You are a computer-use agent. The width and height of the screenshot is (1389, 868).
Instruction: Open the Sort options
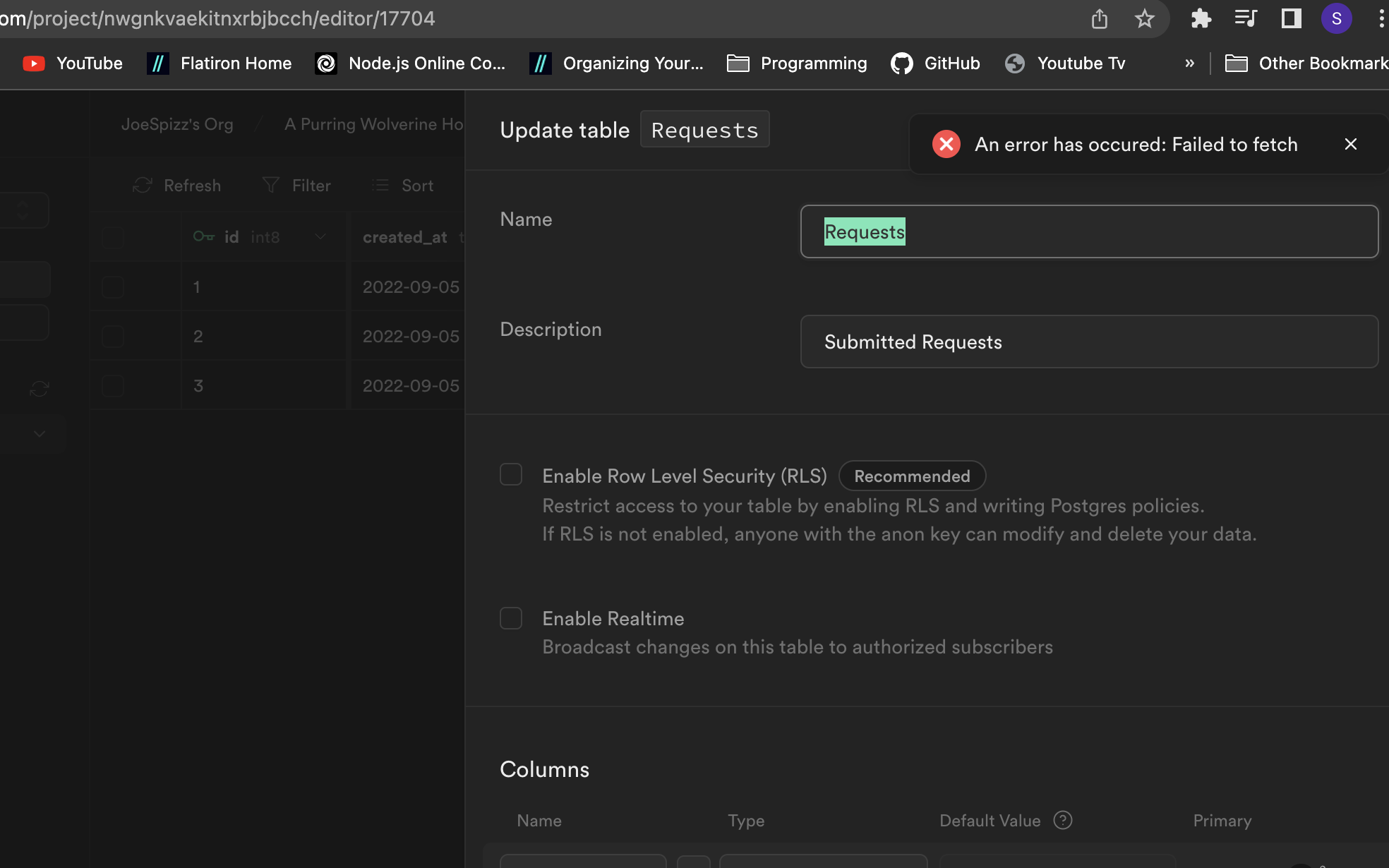click(x=402, y=185)
